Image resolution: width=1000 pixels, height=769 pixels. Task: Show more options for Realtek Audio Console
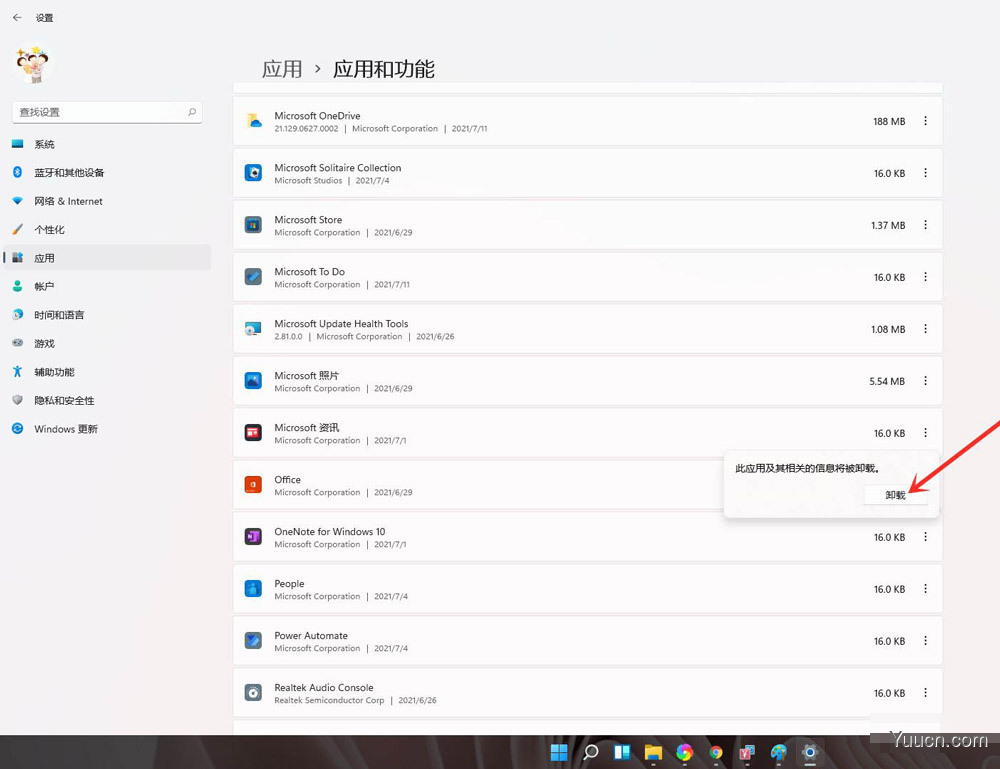click(x=925, y=693)
